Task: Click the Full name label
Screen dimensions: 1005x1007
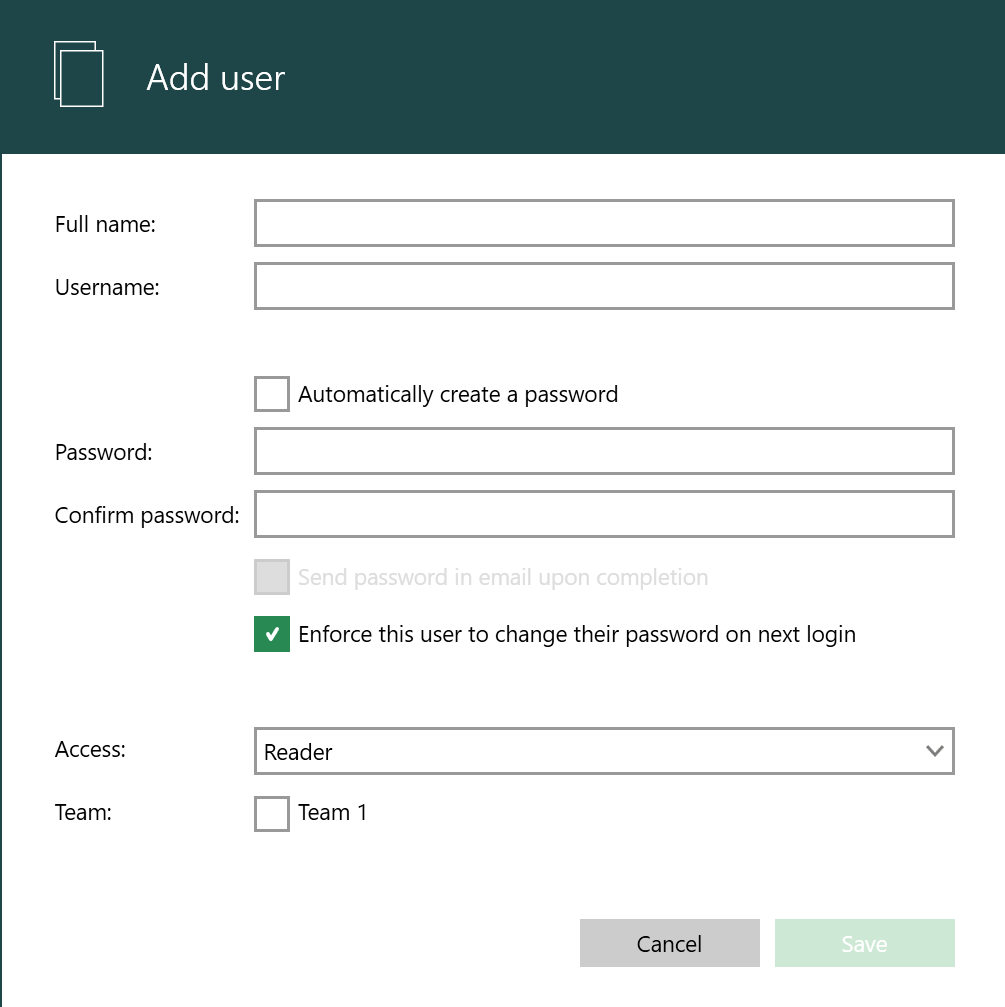Action: click(105, 224)
